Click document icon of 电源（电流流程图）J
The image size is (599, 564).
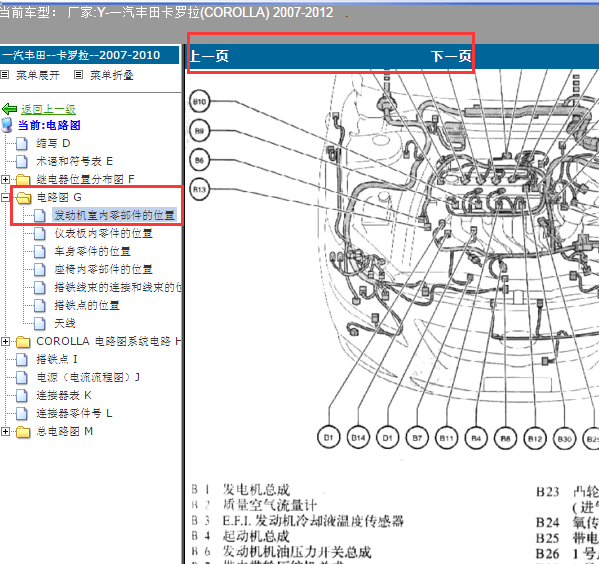click(x=22, y=377)
